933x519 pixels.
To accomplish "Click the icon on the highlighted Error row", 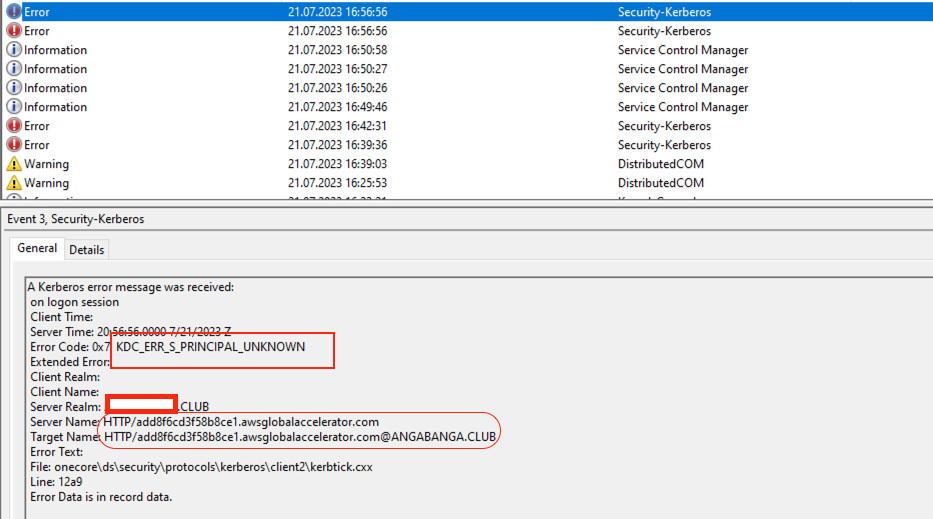I will (14, 12).
